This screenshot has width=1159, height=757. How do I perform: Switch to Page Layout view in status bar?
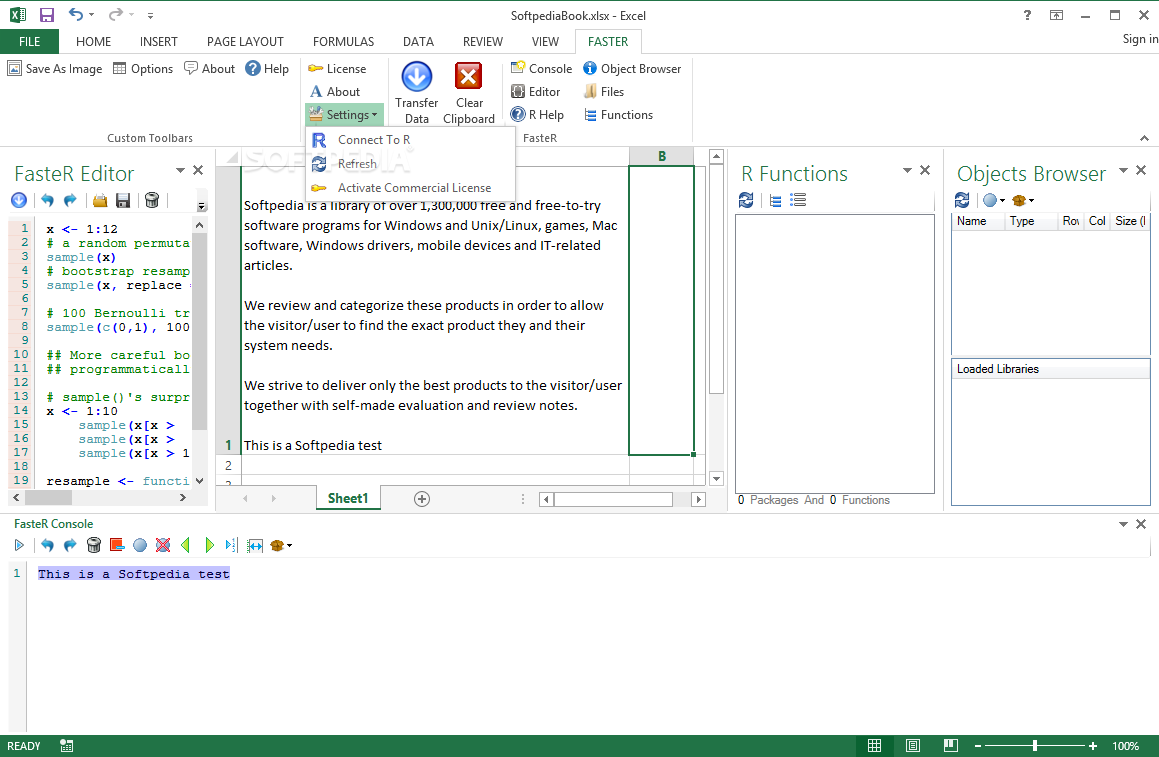click(913, 746)
